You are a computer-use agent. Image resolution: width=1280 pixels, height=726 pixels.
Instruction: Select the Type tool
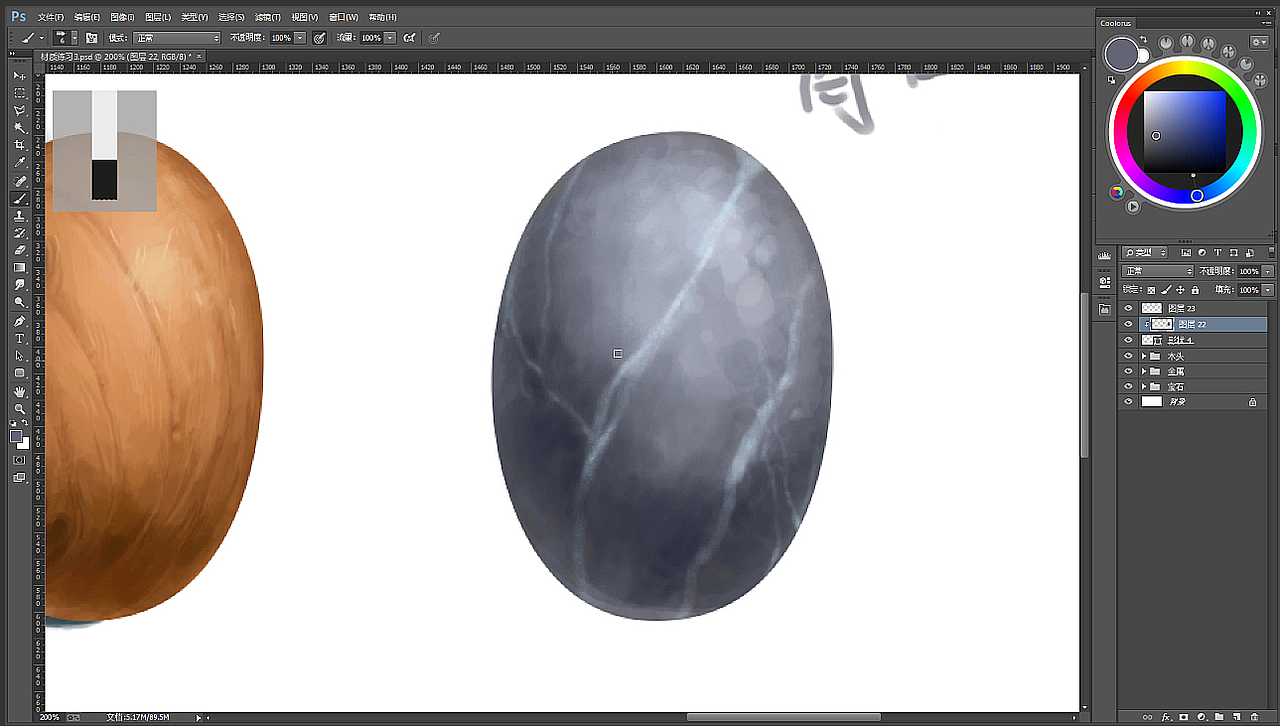pyautogui.click(x=19, y=339)
